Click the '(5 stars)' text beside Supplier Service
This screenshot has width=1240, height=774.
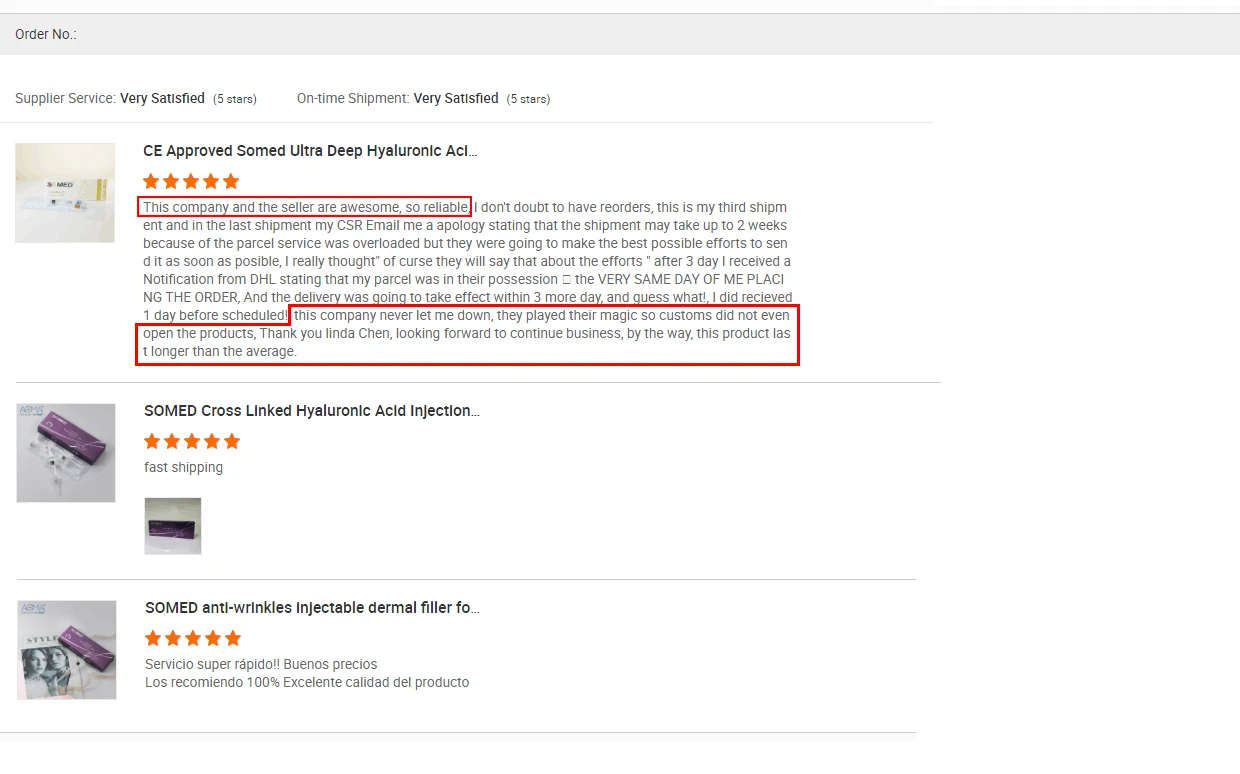click(235, 99)
